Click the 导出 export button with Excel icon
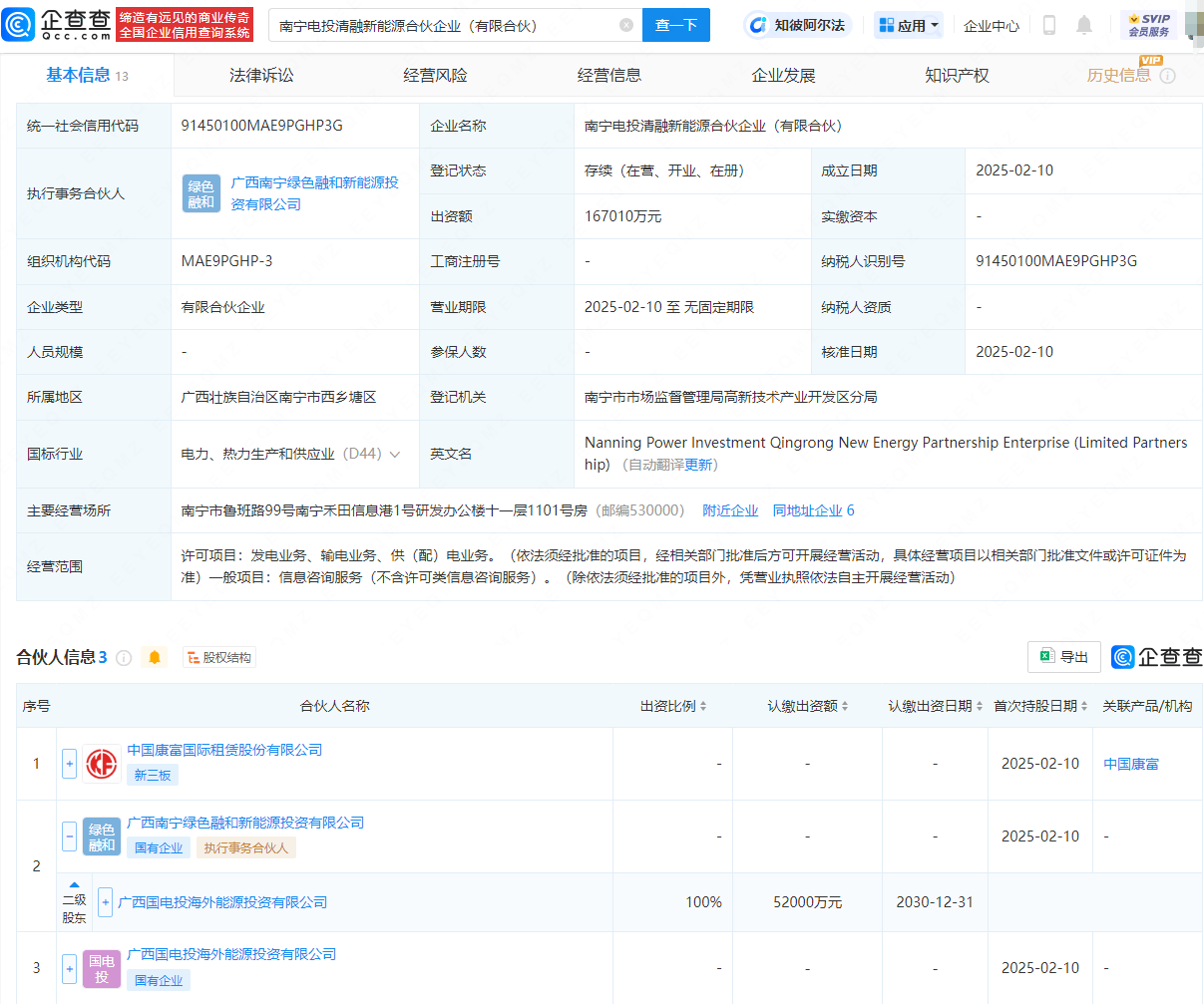Viewport: 1204px width, 1004px height. tap(1063, 657)
